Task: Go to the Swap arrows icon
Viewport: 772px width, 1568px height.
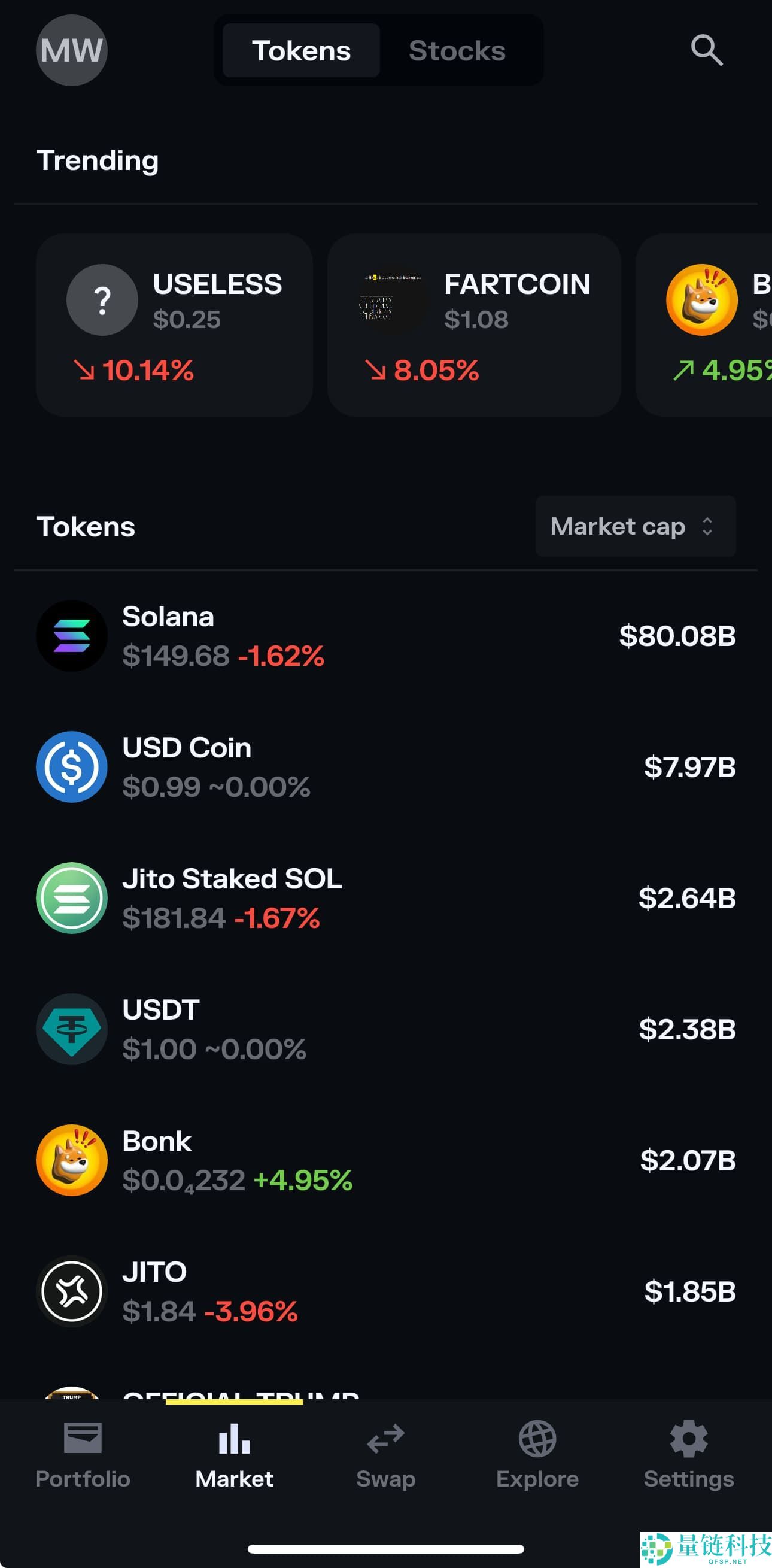Action: [385, 1438]
